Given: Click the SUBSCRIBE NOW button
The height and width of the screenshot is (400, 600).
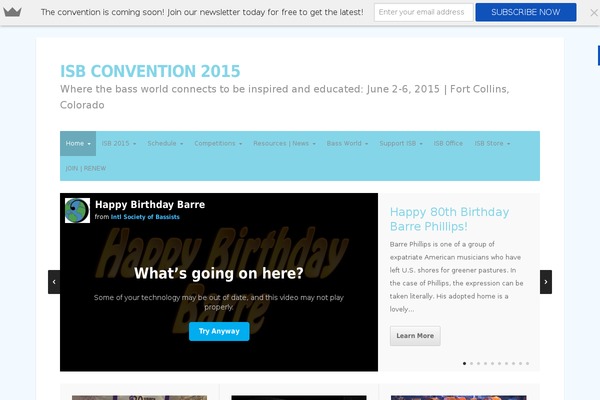Looking at the screenshot, I should (x=526, y=12).
